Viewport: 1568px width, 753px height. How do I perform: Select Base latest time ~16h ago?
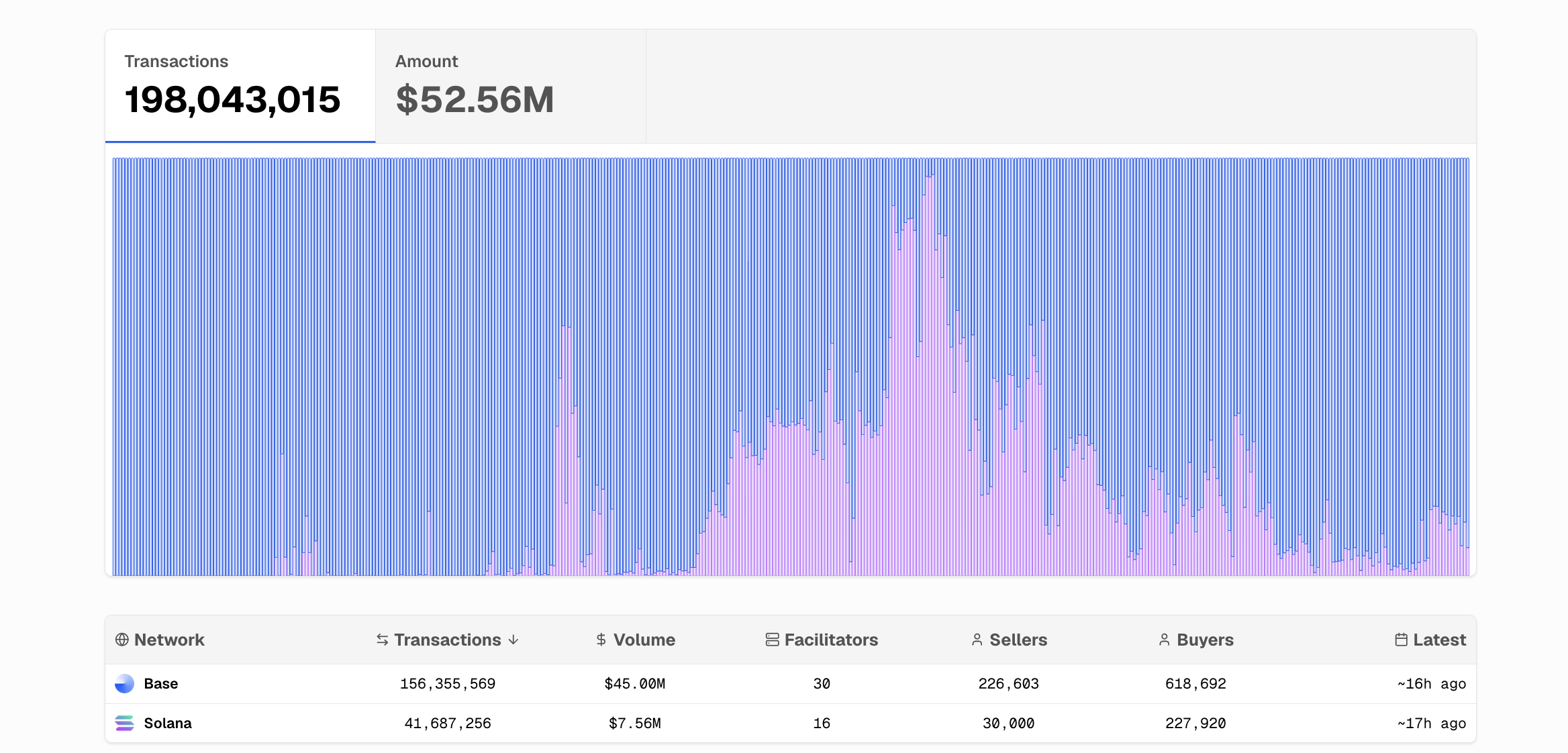tap(1432, 684)
